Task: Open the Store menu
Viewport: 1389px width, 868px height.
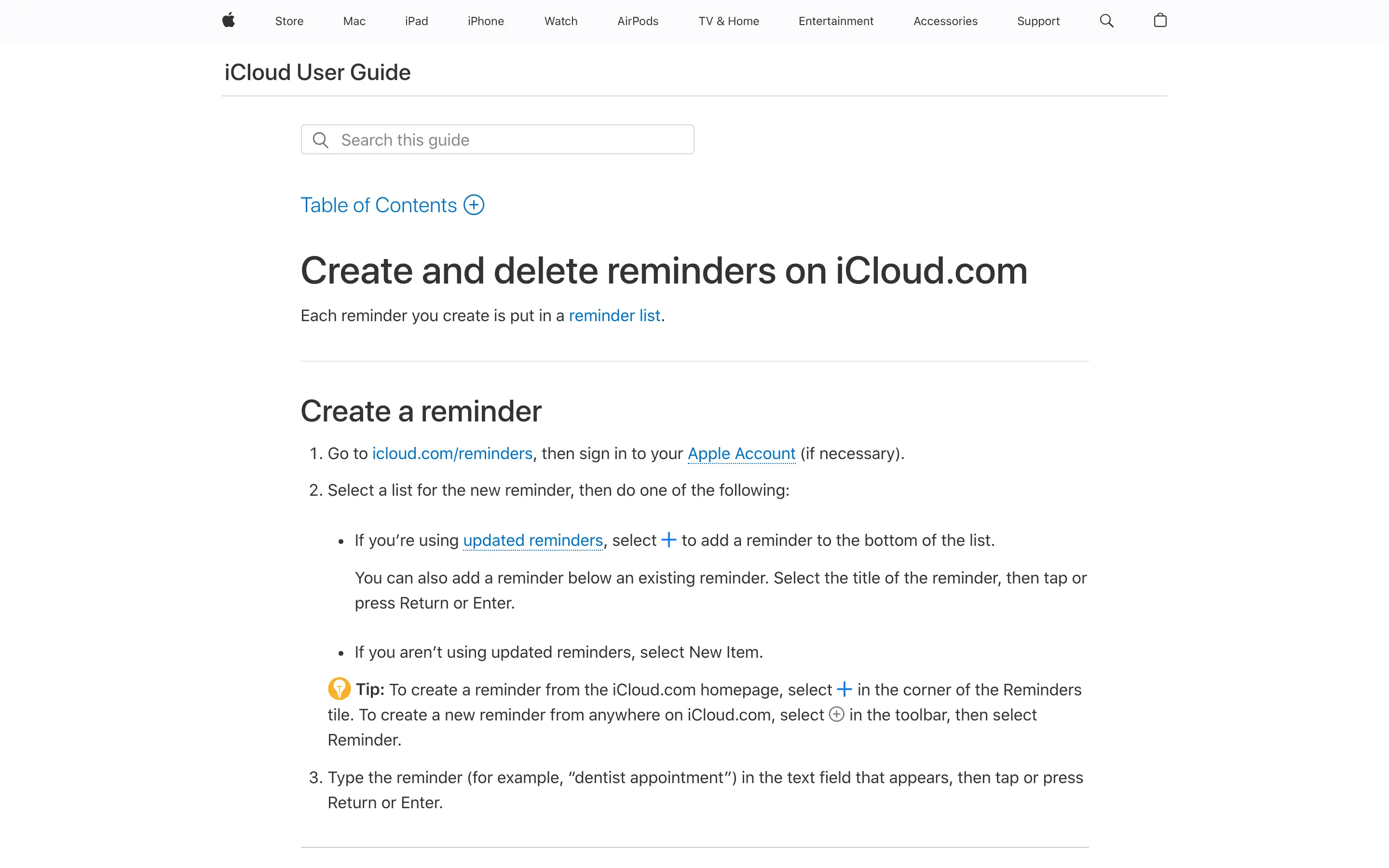Action: (x=289, y=21)
